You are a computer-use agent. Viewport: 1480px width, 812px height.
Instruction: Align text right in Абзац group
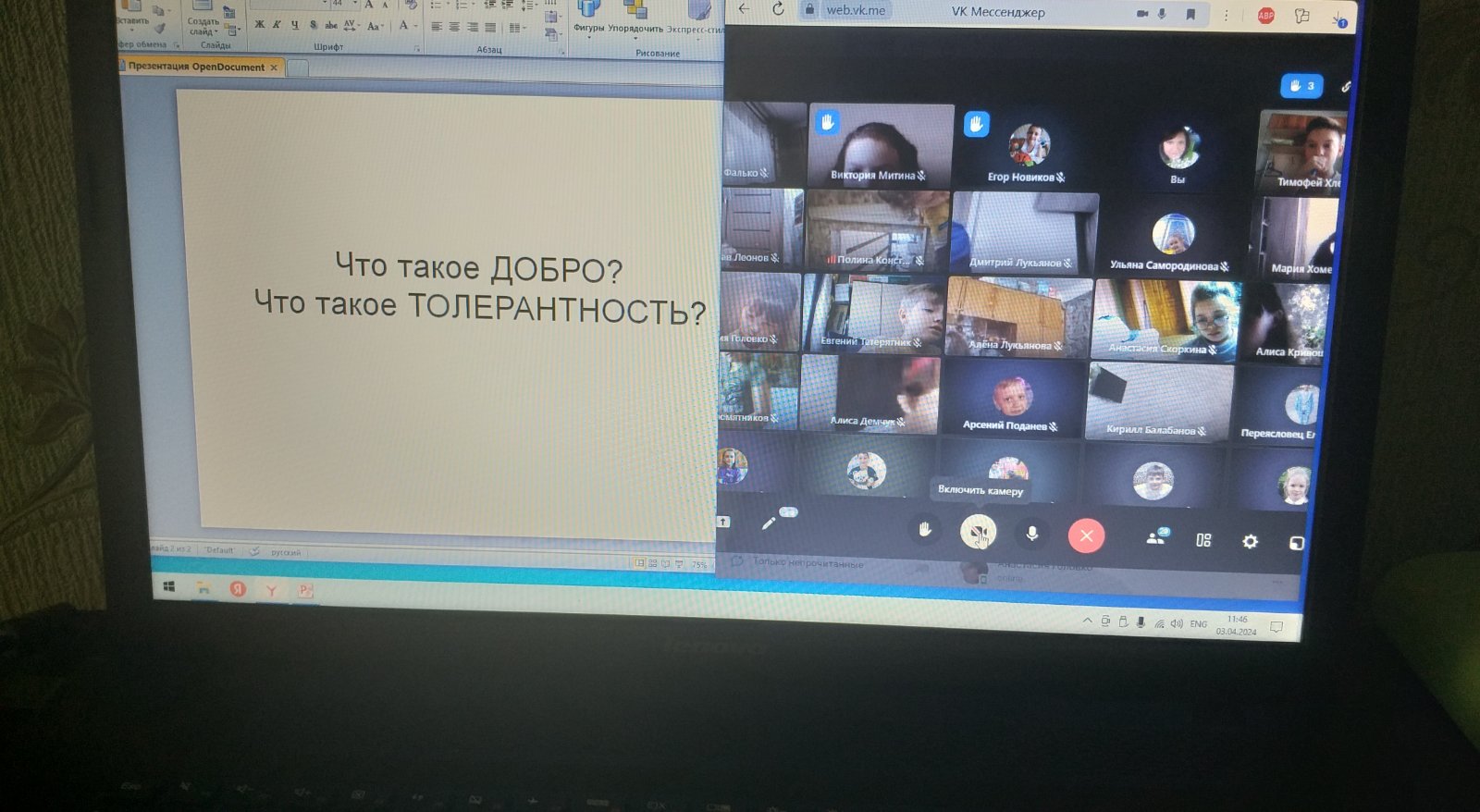pos(473,28)
